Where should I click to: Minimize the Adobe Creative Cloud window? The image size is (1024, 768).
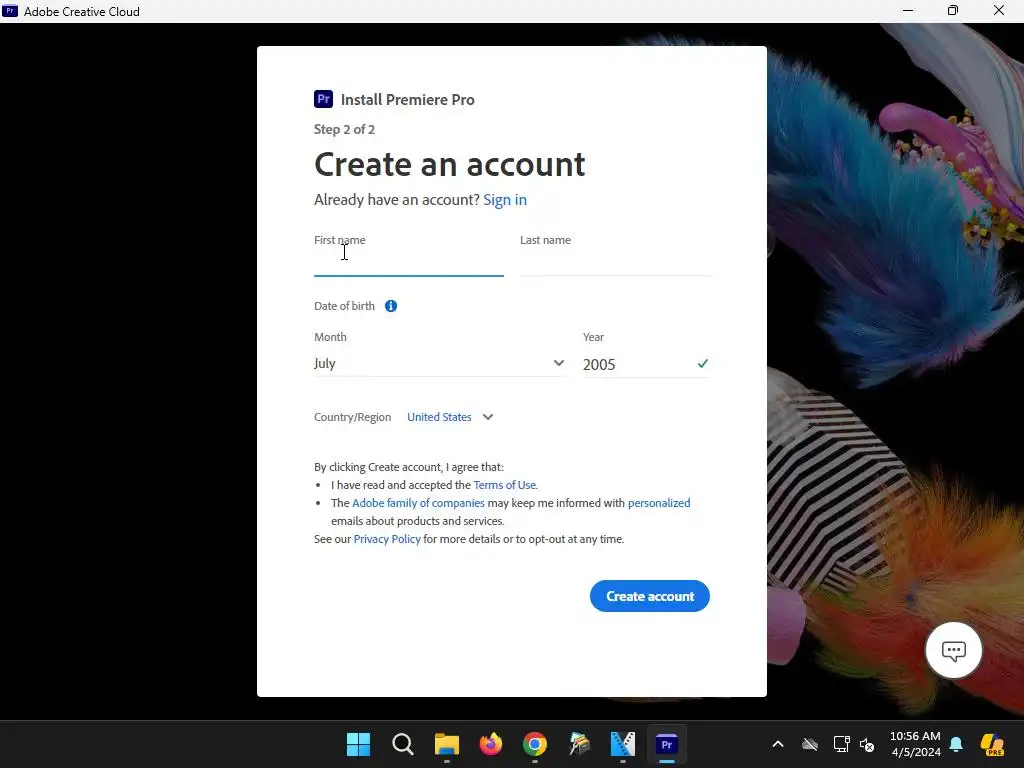pos(908,10)
